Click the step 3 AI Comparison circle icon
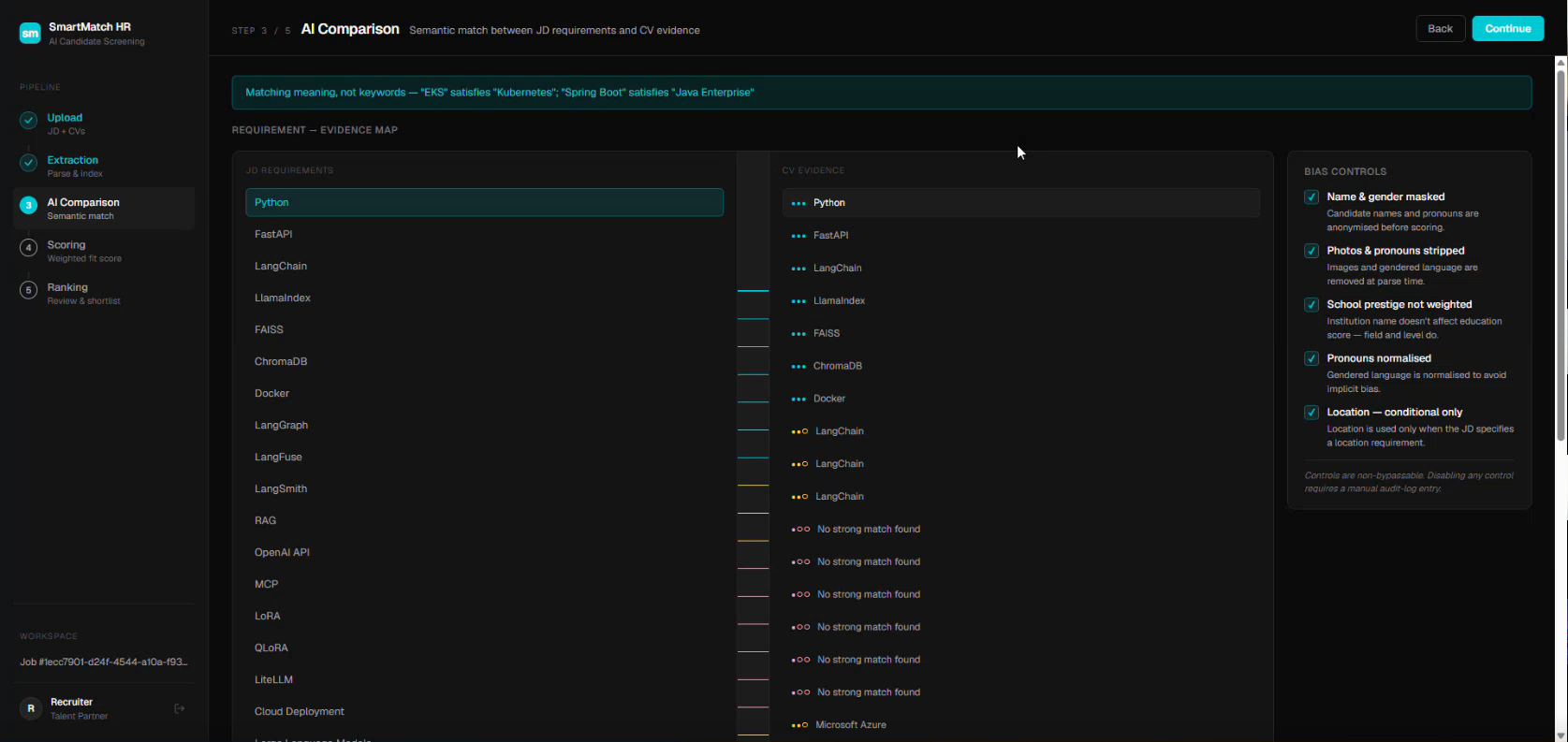The height and width of the screenshot is (742, 1568). [29, 205]
